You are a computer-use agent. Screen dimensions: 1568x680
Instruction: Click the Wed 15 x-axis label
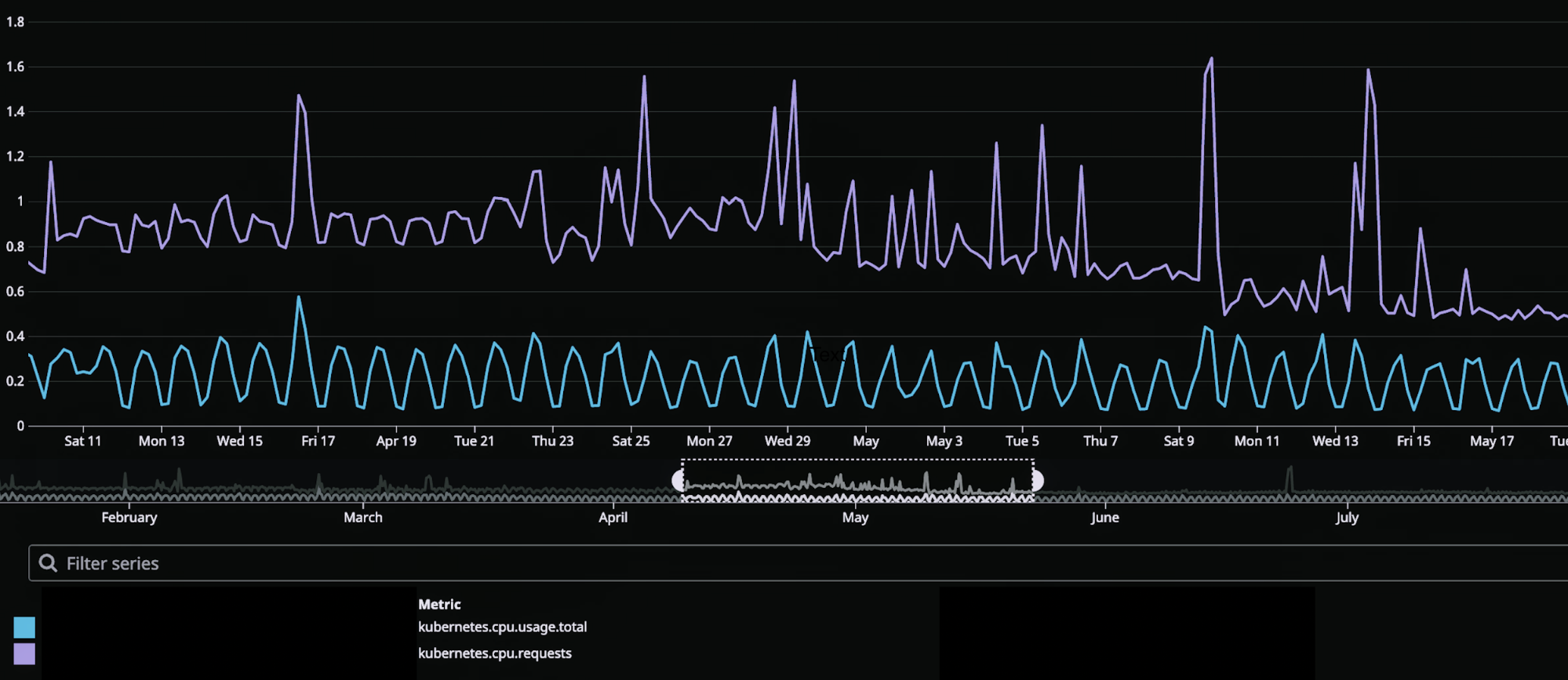tap(240, 441)
